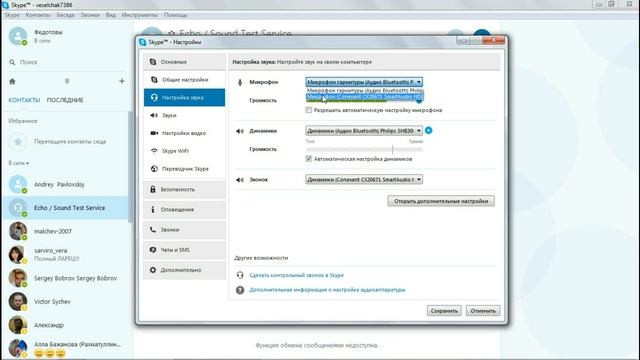Switch to the КОНТАКТЫ tab

tap(24, 100)
